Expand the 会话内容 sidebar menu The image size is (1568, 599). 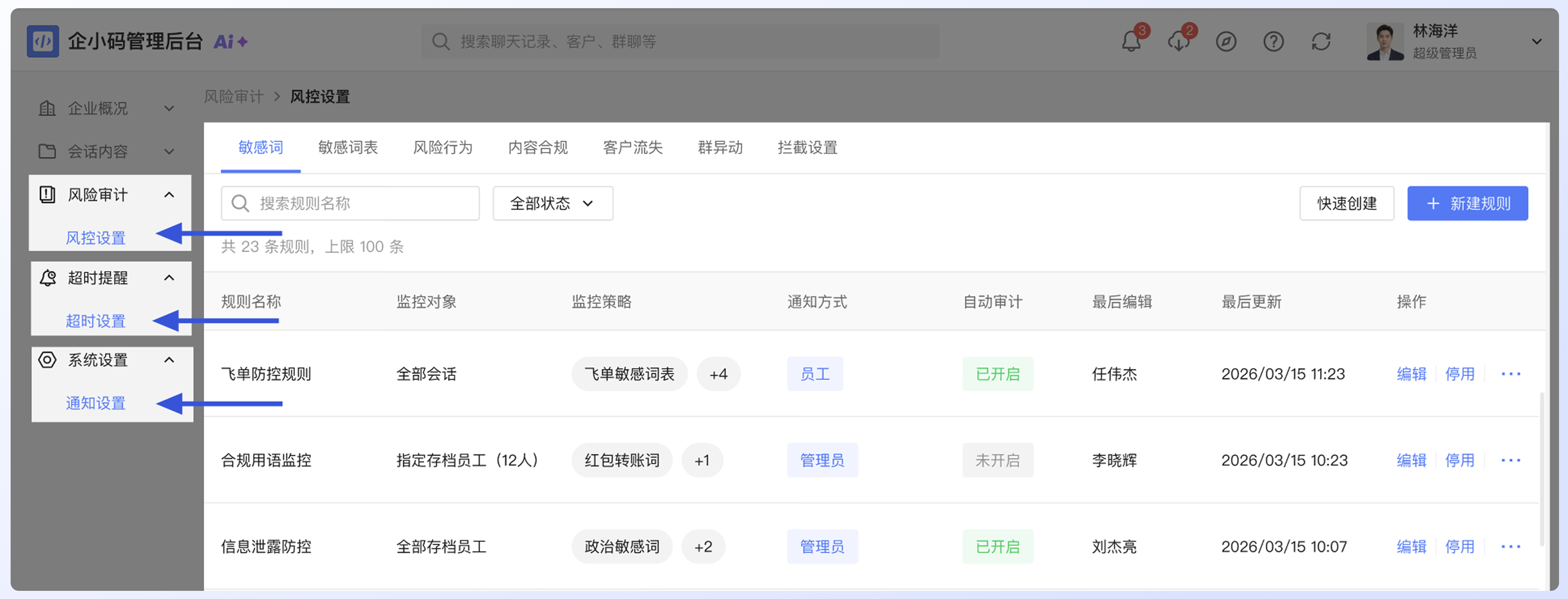coord(107,151)
